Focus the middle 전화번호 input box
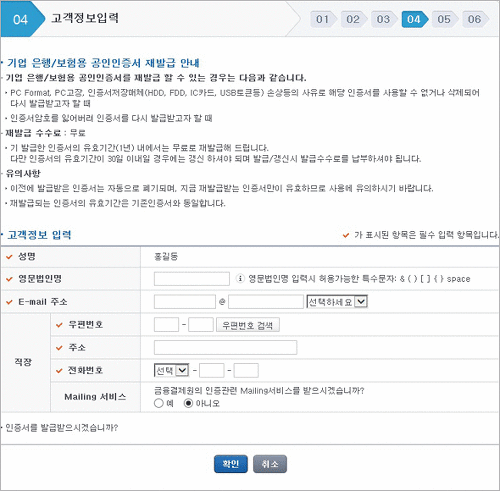This screenshot has height=491, width=500. [x=212, y=370]
